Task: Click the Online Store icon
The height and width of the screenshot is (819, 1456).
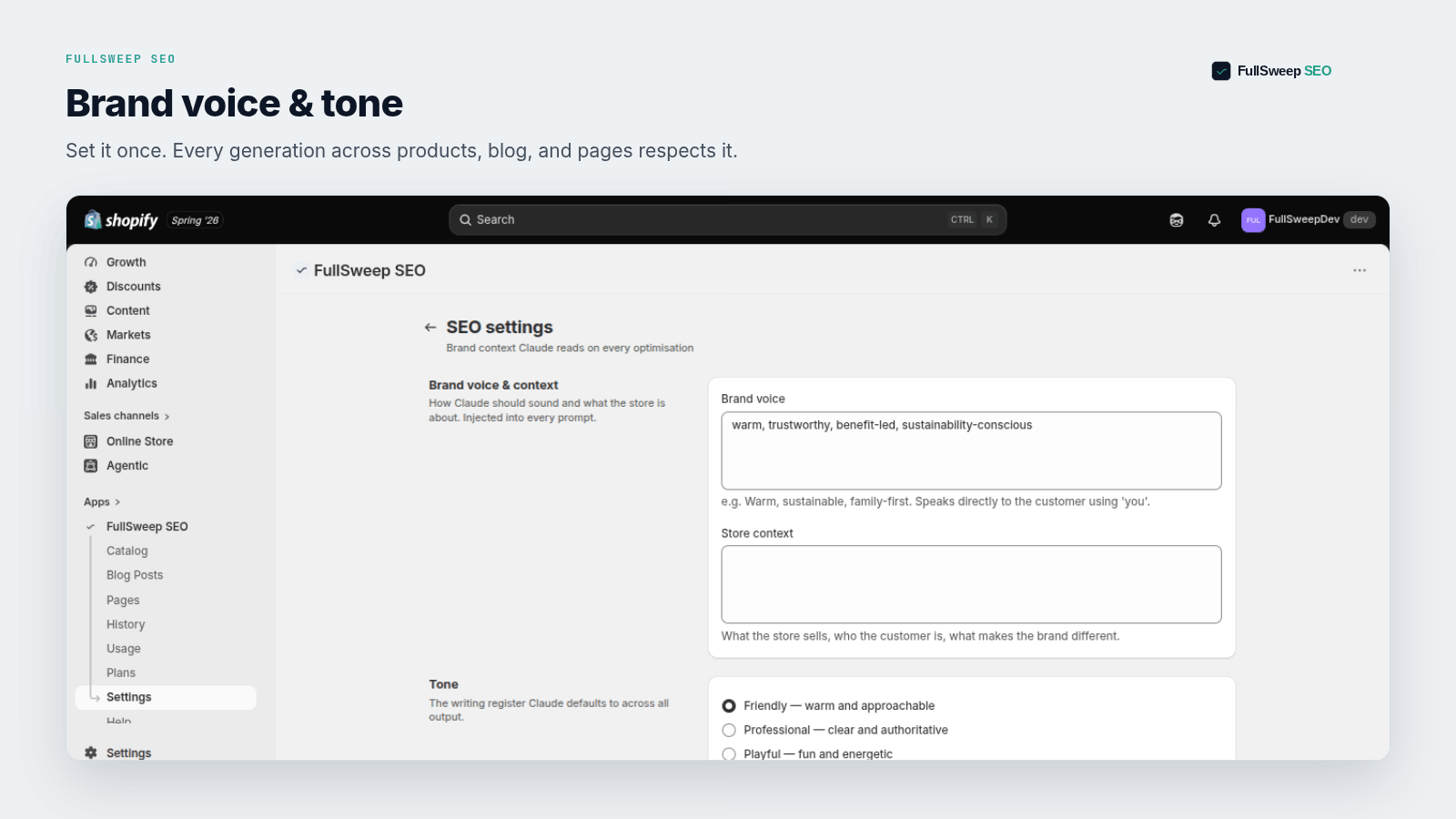Action: [x=91, y=441]
